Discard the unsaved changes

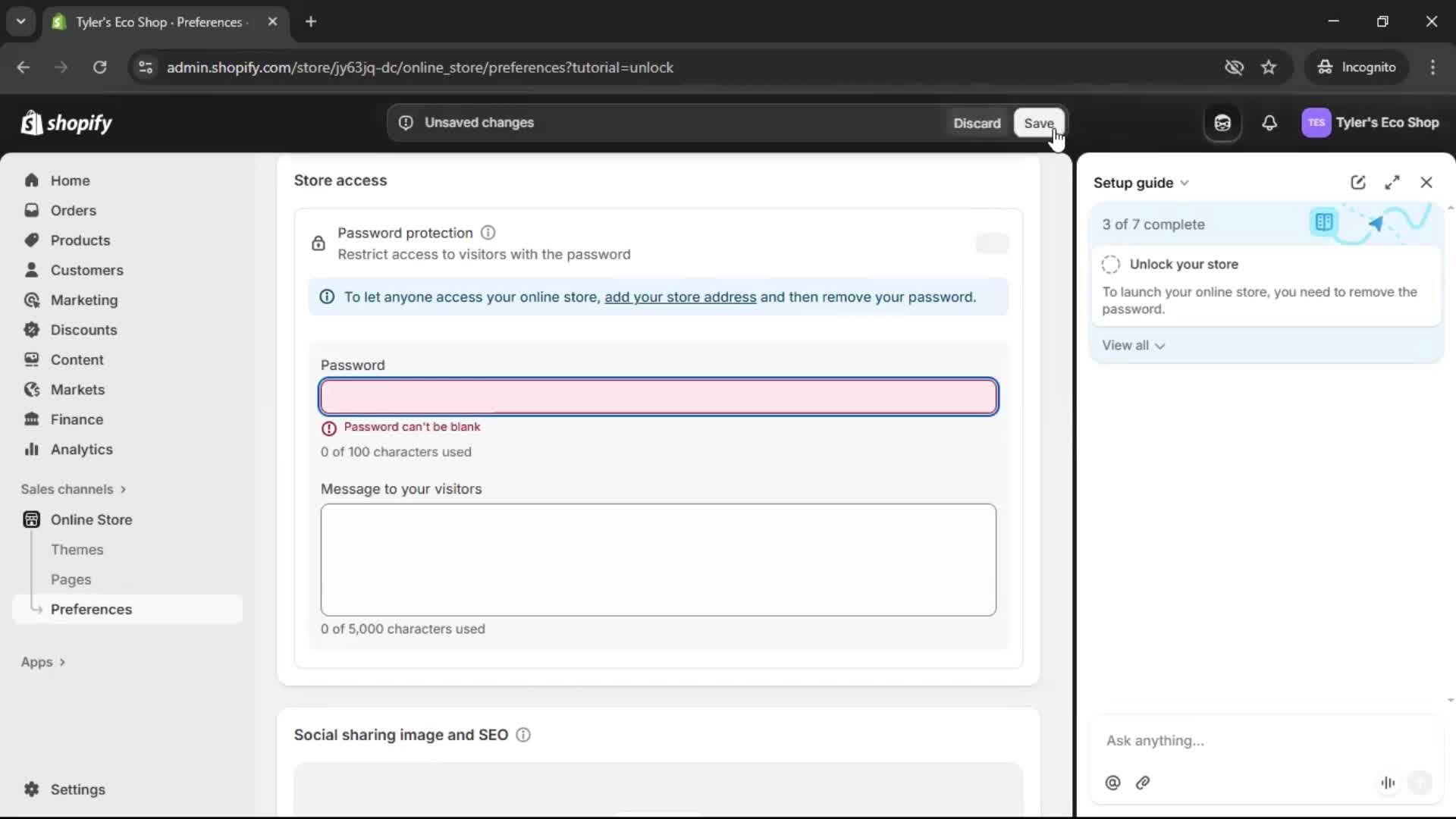pyautogui.click(x=977, y=123)
